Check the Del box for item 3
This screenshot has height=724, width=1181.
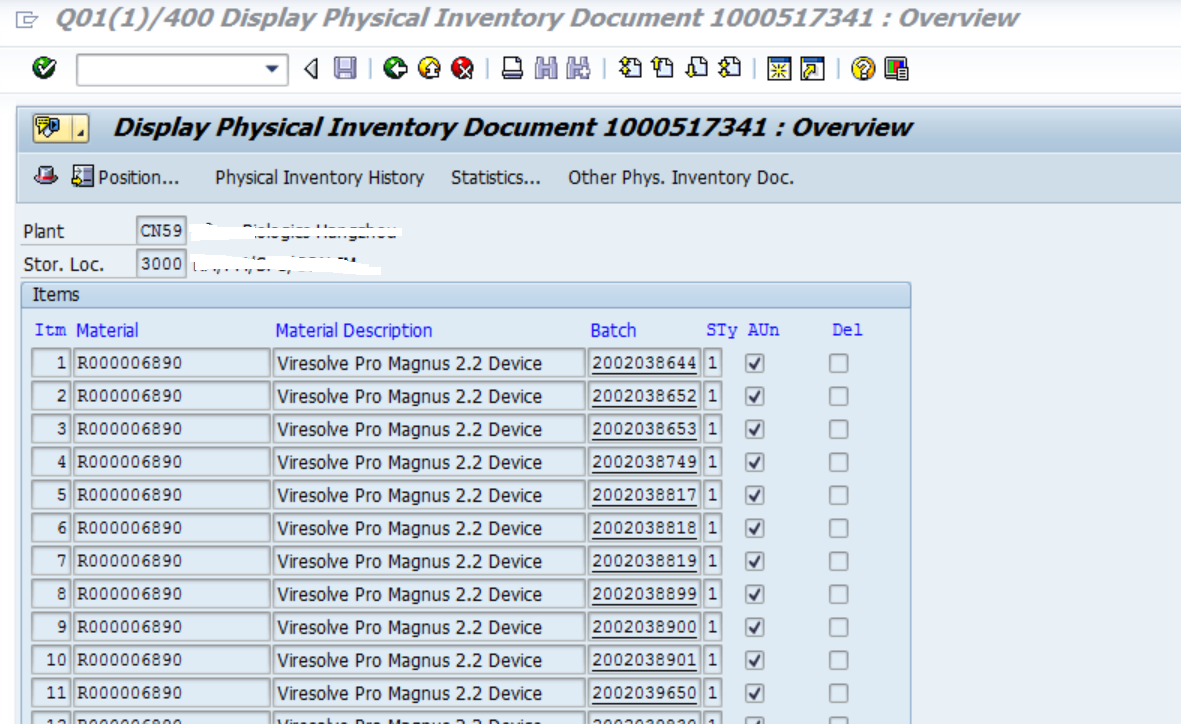point(838,429)
